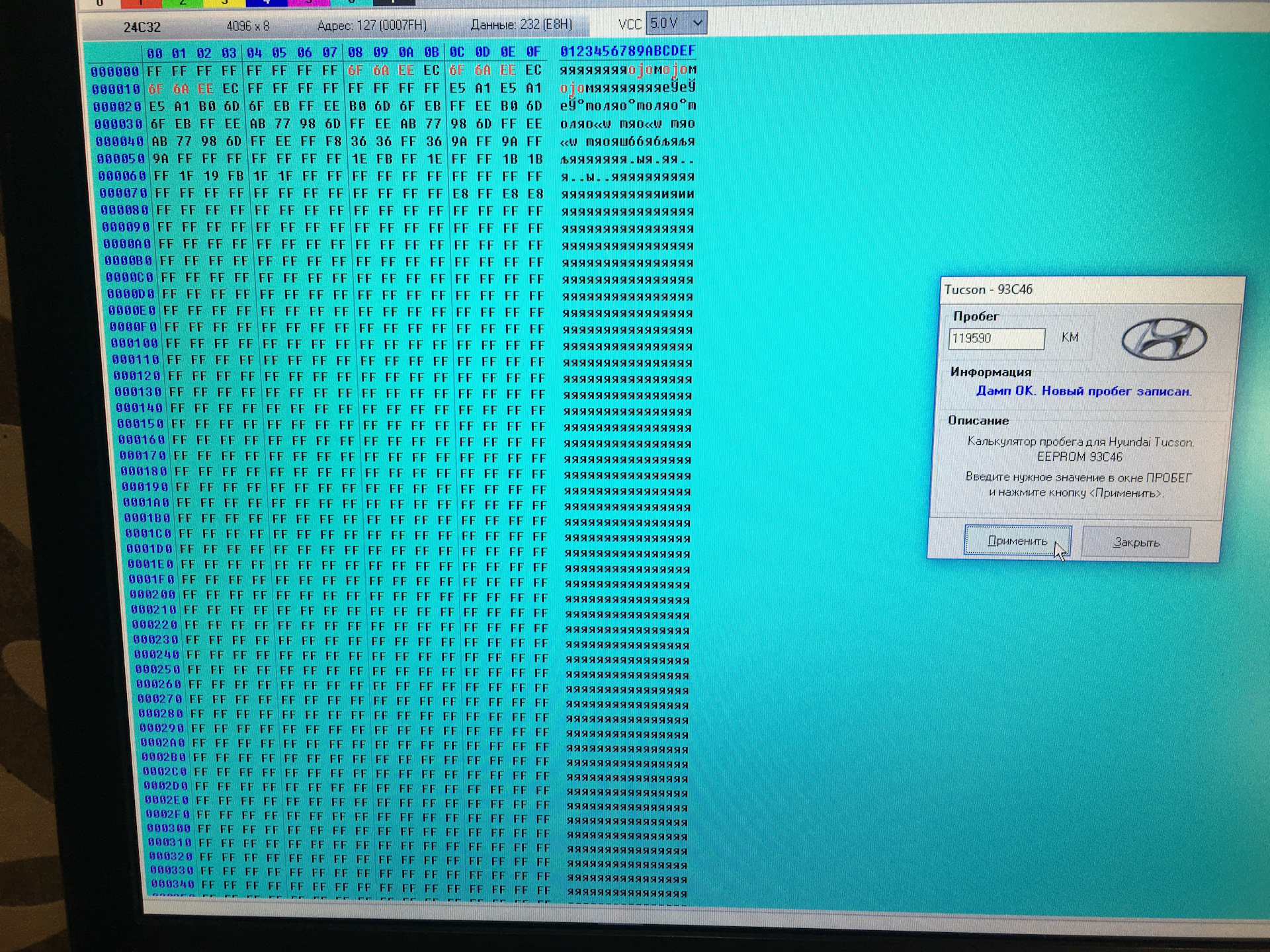Select byte AB at start of row 000040
Image resolution: width=1270 pixels, height=952 pixels.
pos(159,141)
